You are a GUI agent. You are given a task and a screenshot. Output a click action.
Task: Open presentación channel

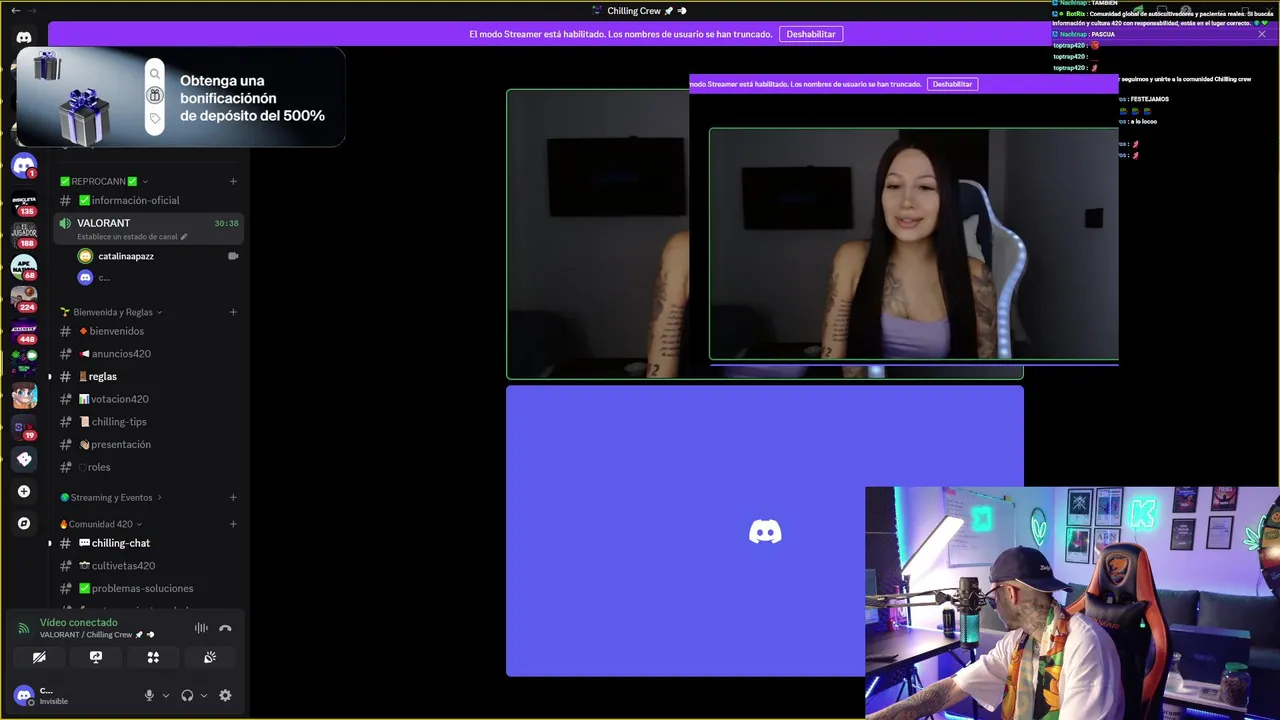click(148, 444)
